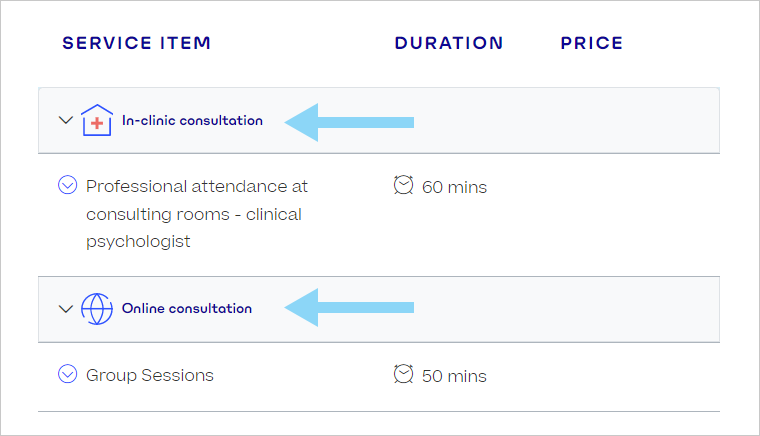Open the Group Sessions service item
The image size is (760, 436).
point(150,375)
